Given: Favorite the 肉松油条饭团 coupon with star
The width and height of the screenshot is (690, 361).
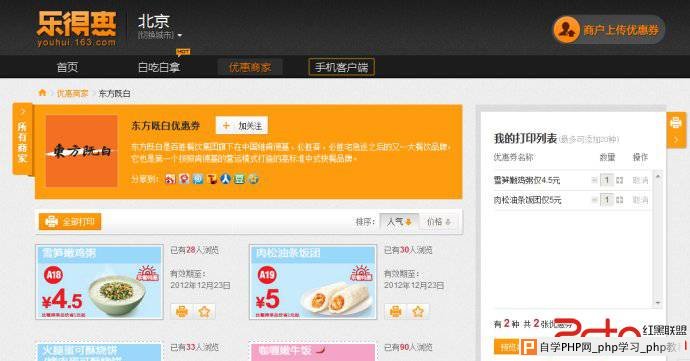Looking at the screenshot, I should (x=418, y=312).
